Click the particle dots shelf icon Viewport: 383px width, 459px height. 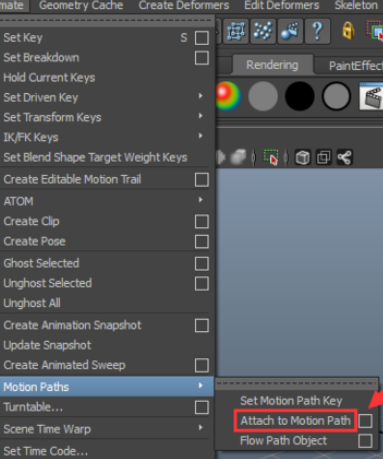[263, 31]
